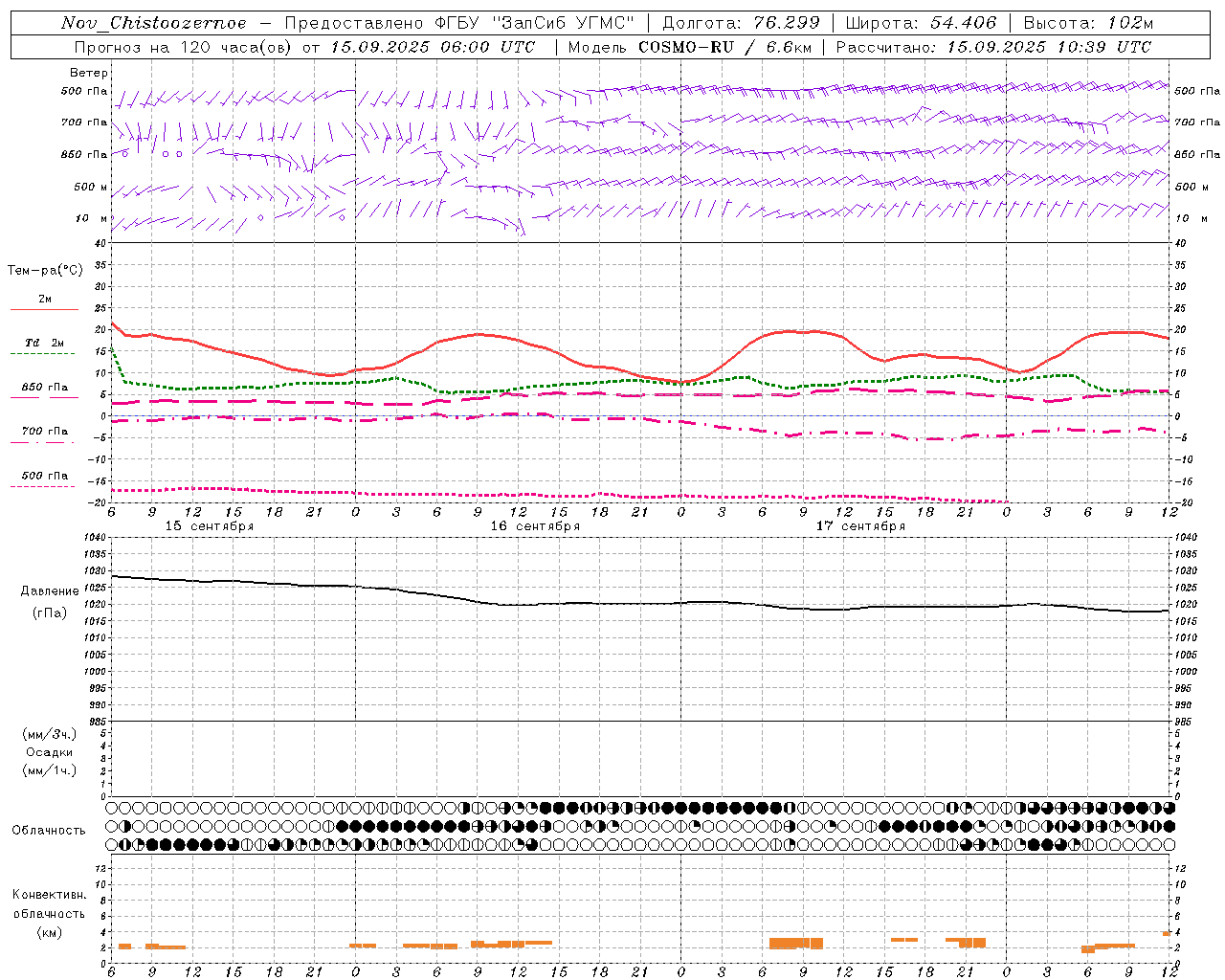Click the Td 2м dew point legend label

pos(45,343)
